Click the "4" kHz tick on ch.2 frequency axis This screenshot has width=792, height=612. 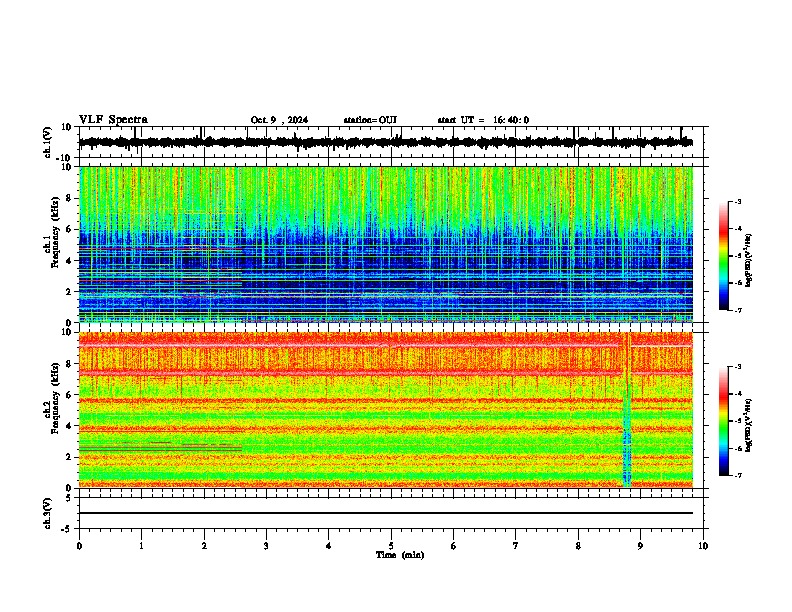pyautogui.click(x=70, y=426)
